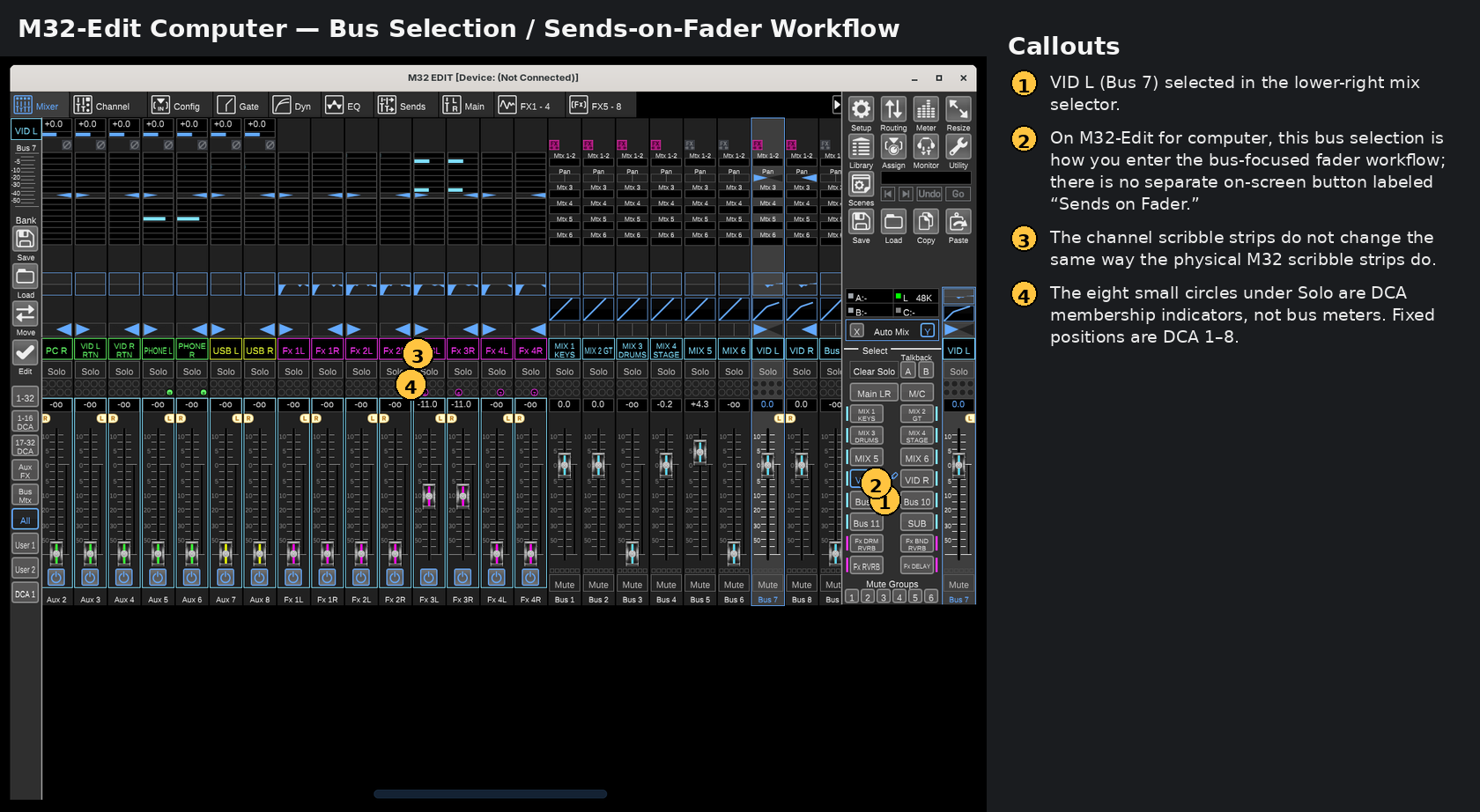Click the selected VID L strip fader handle
The height and width of the screenshot is (812, 1480).
tap(767, 463)
